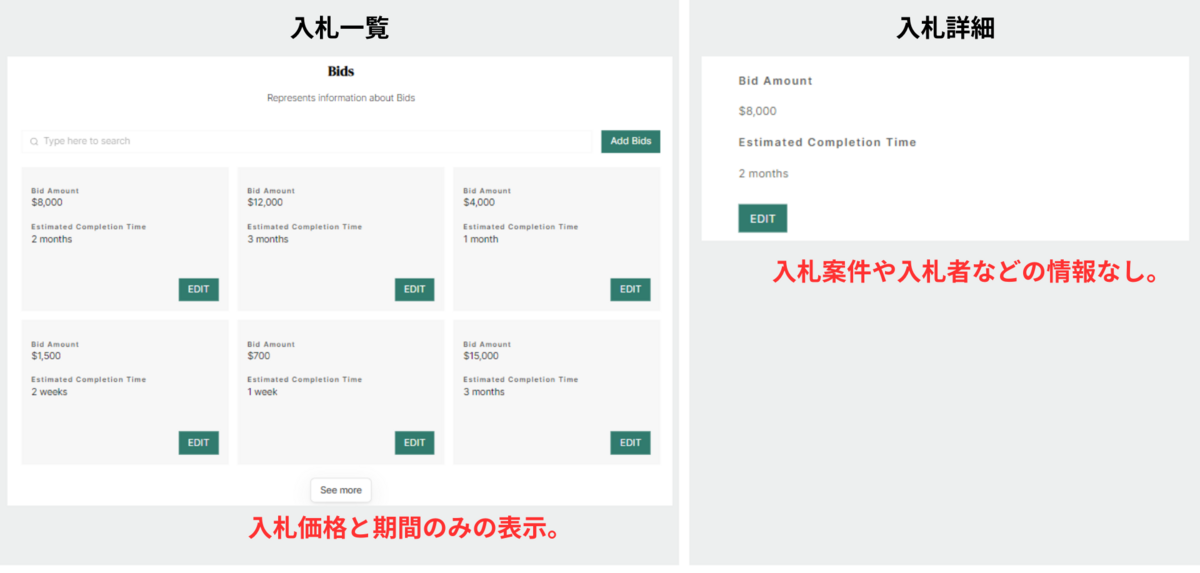1200x573 pixels.
Task: Select the $700 bid amount text
Action: point(260,356)
